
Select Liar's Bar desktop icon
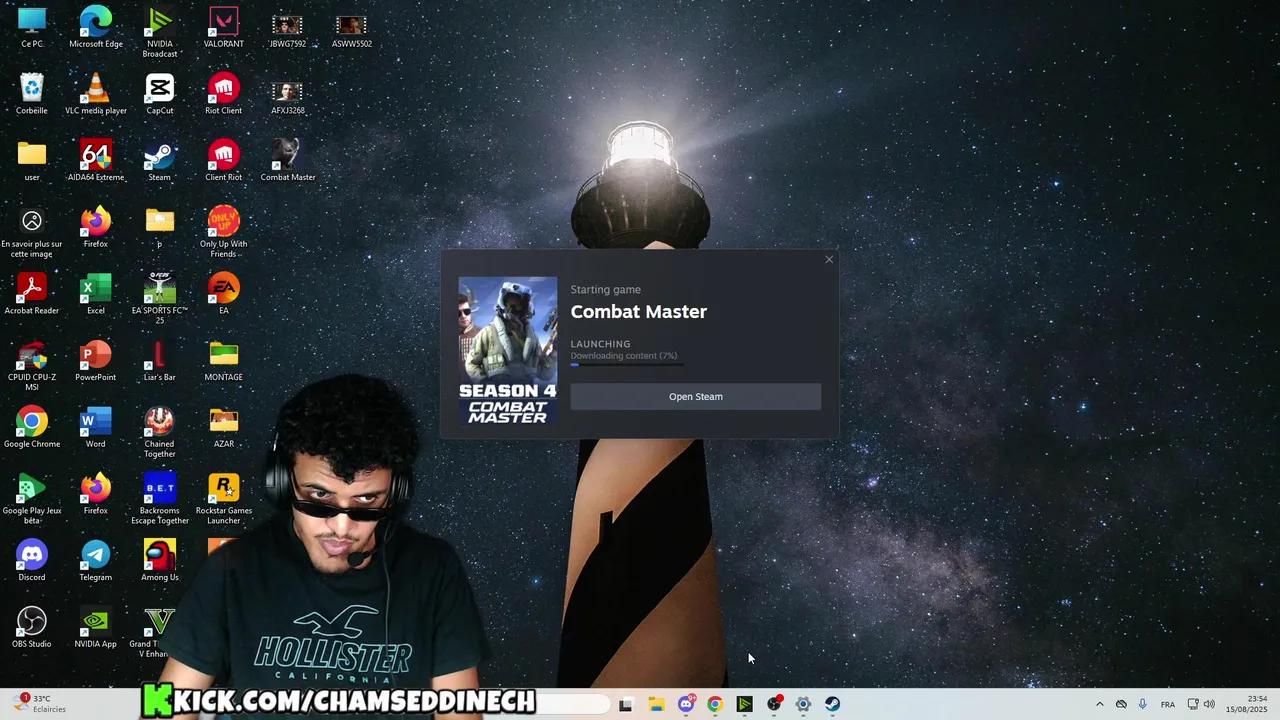tap(160, 362)
